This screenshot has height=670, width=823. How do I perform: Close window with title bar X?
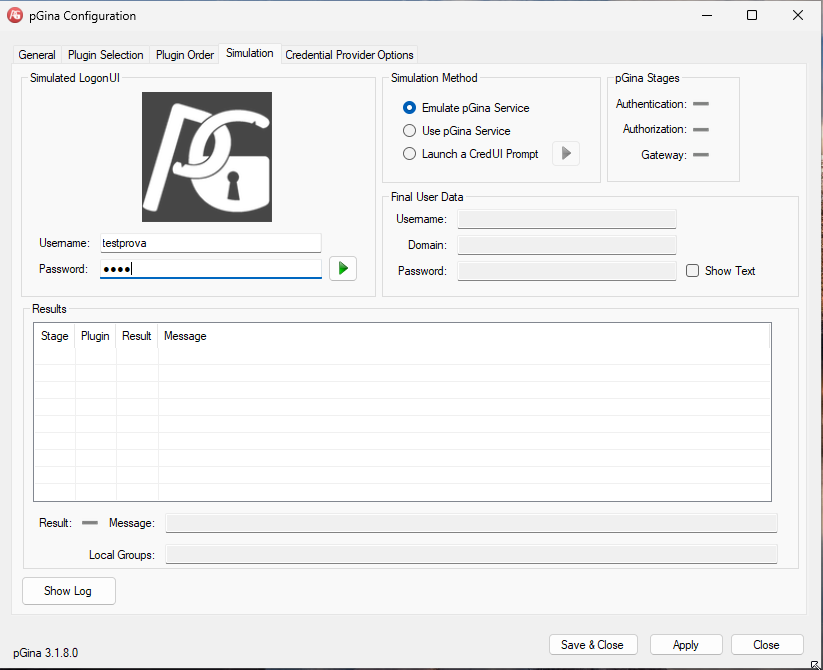[x=798, y=15]
